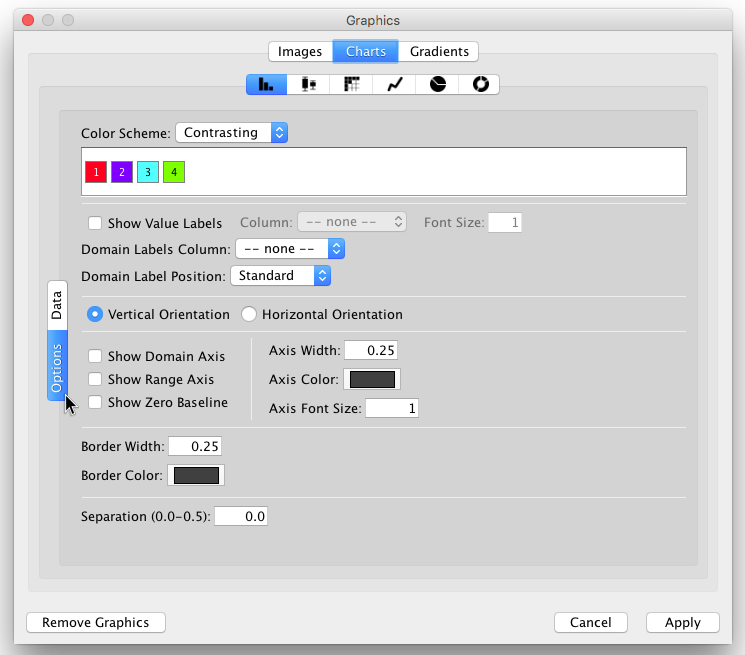Open the Color Scheme dropdown
Image resolution: width=745 pixels, height=655 pixels.
tap(231, 132)
